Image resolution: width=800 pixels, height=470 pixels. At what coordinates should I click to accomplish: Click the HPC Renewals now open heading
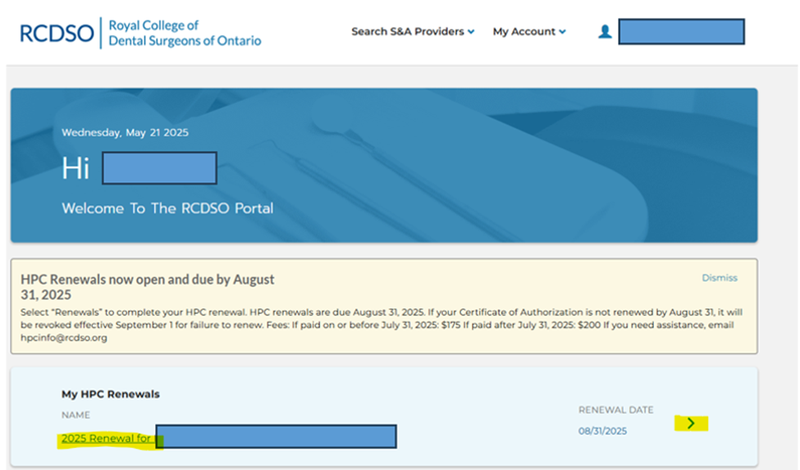pos(147,287)
